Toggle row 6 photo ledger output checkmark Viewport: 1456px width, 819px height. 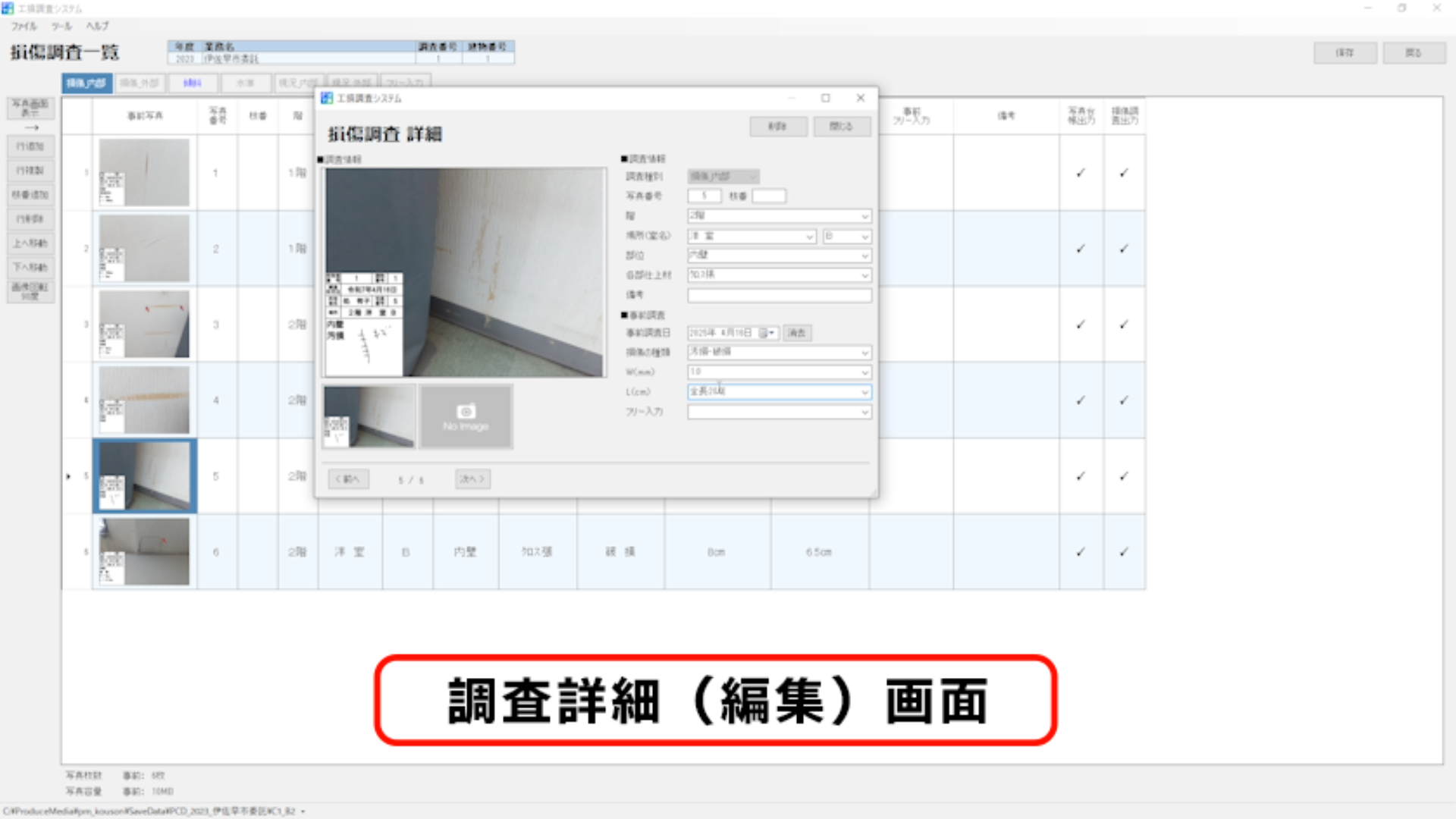click(1081, 552)
